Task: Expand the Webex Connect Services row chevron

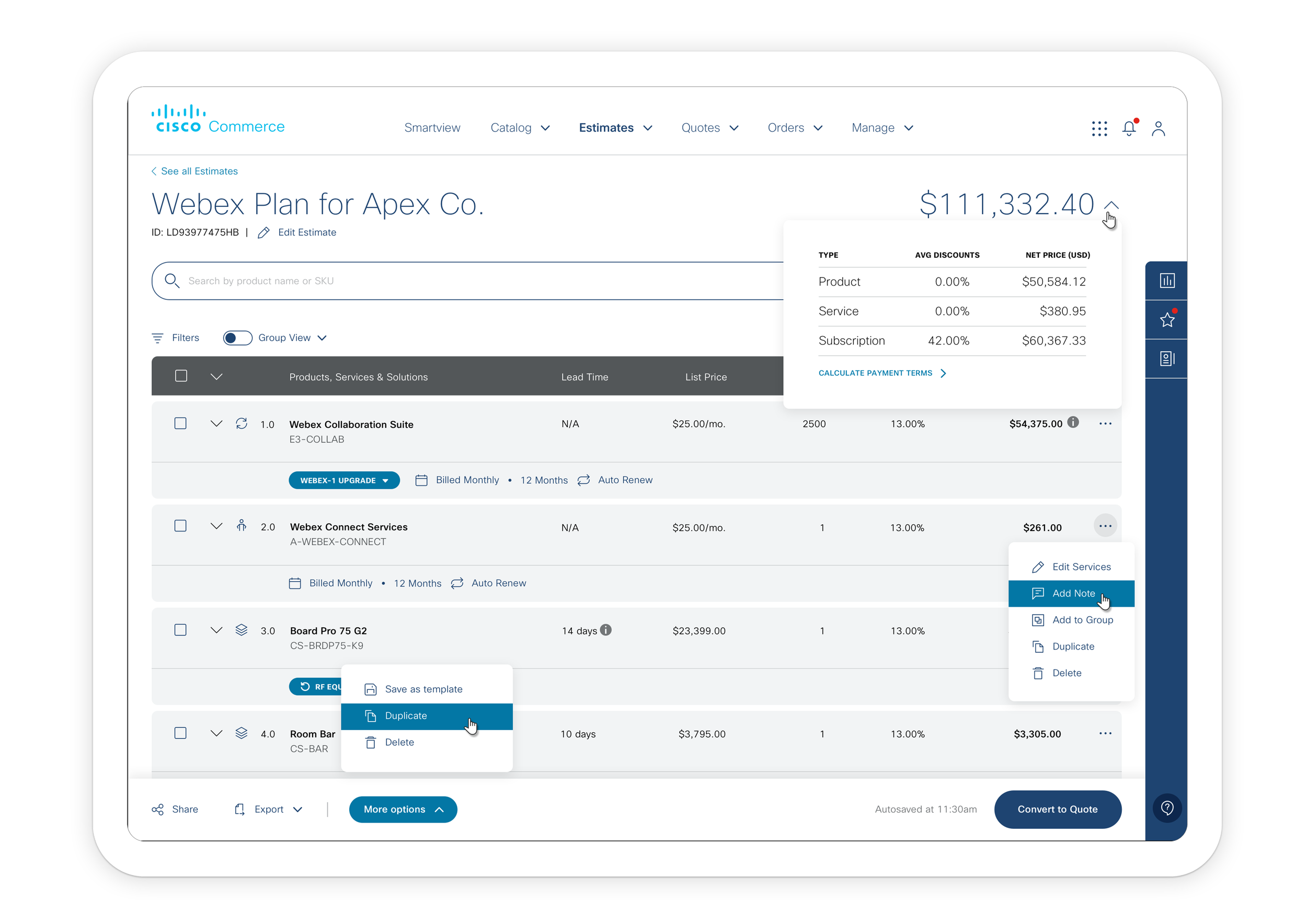Action: [216, 526]
